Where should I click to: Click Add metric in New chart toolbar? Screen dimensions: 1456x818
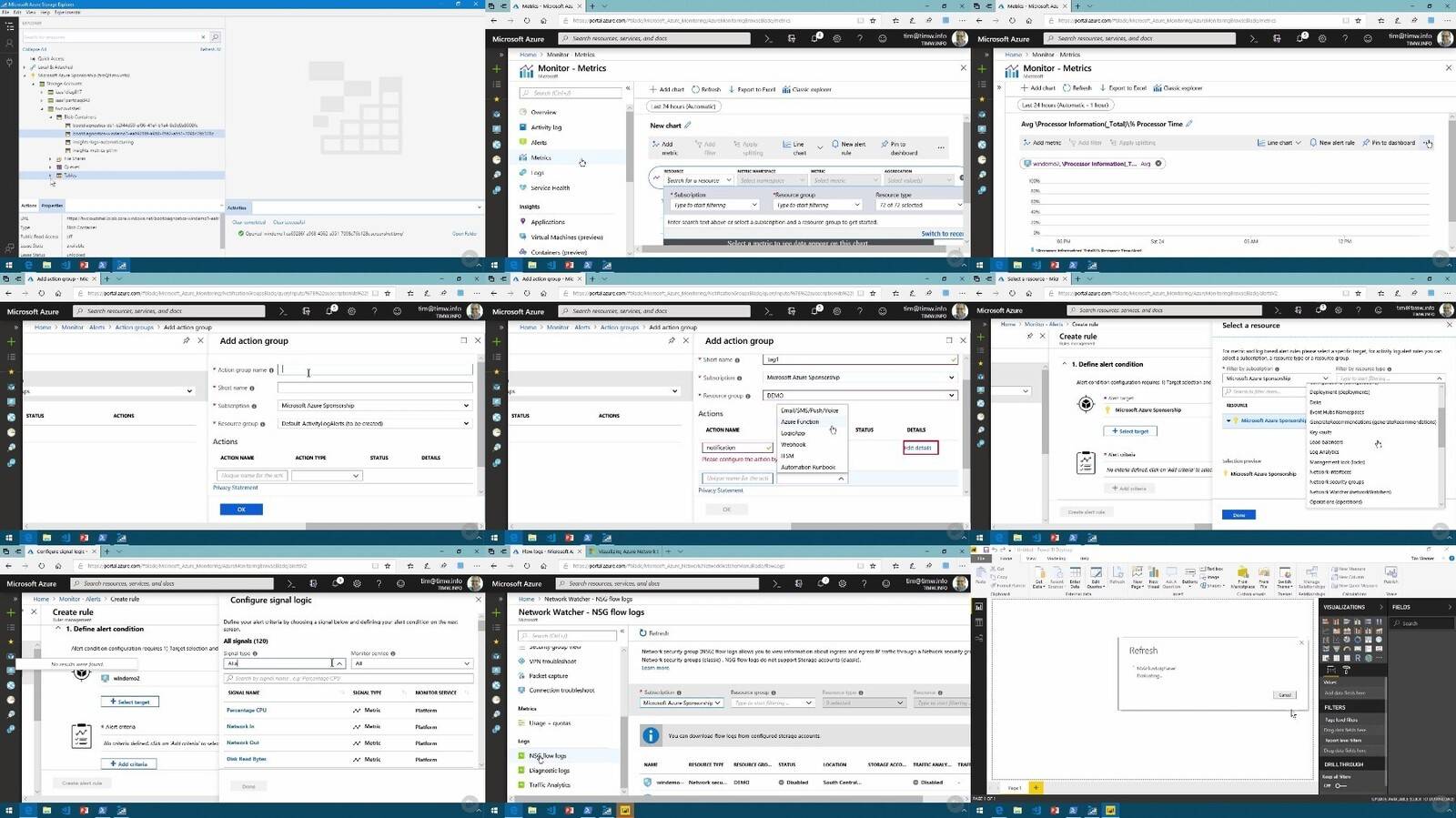663,147
